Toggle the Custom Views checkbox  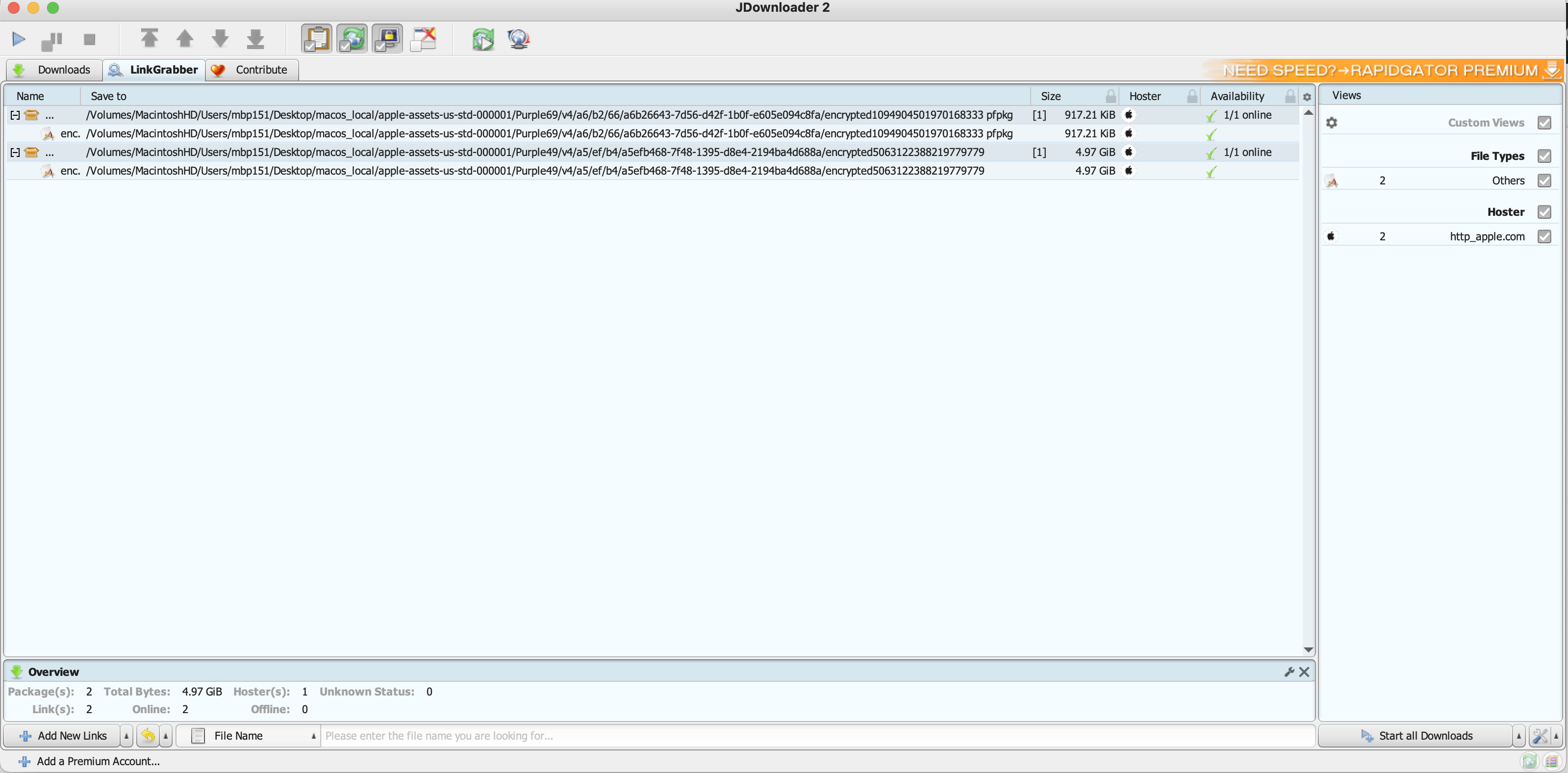click(x=1544, y=123)
